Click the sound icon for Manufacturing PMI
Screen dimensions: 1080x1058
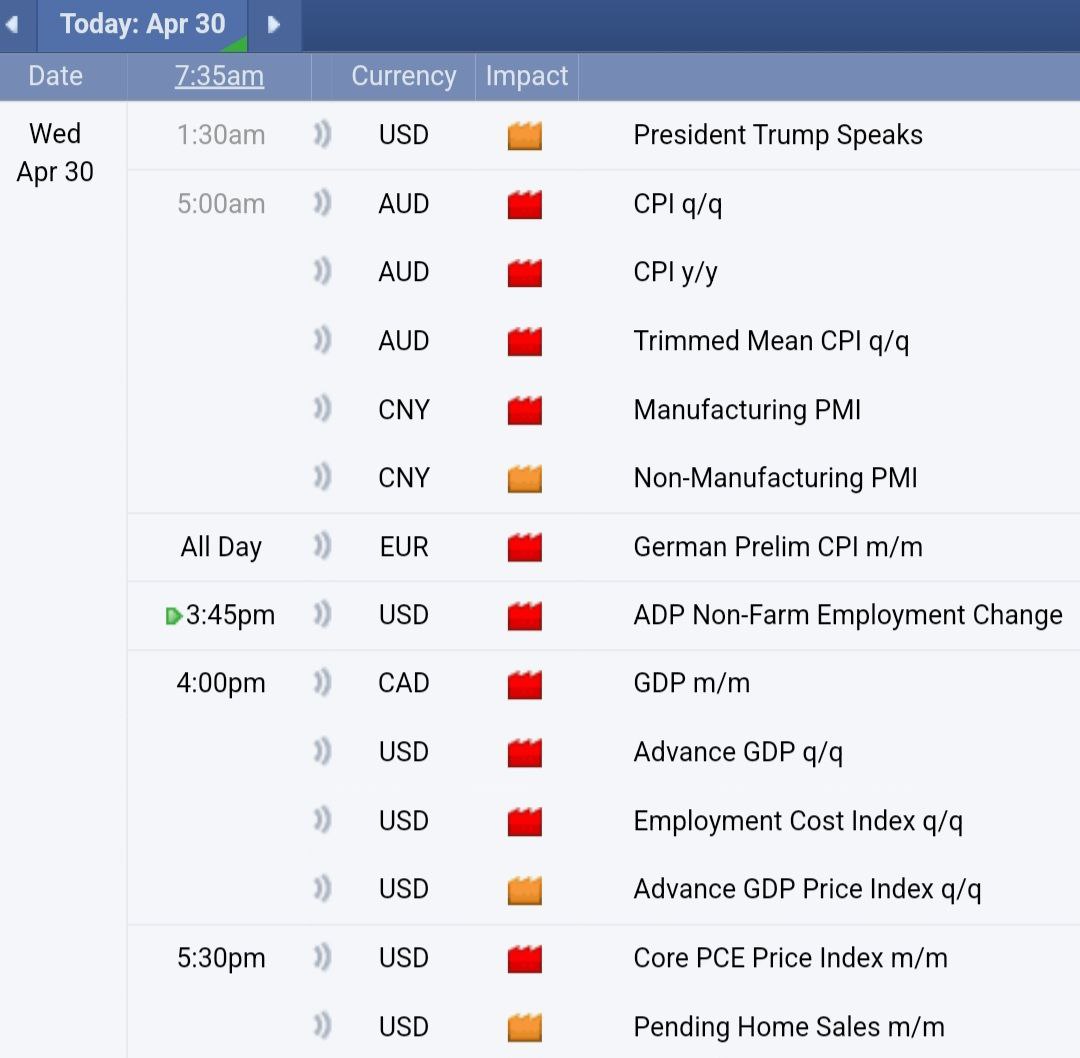point(322,409)
